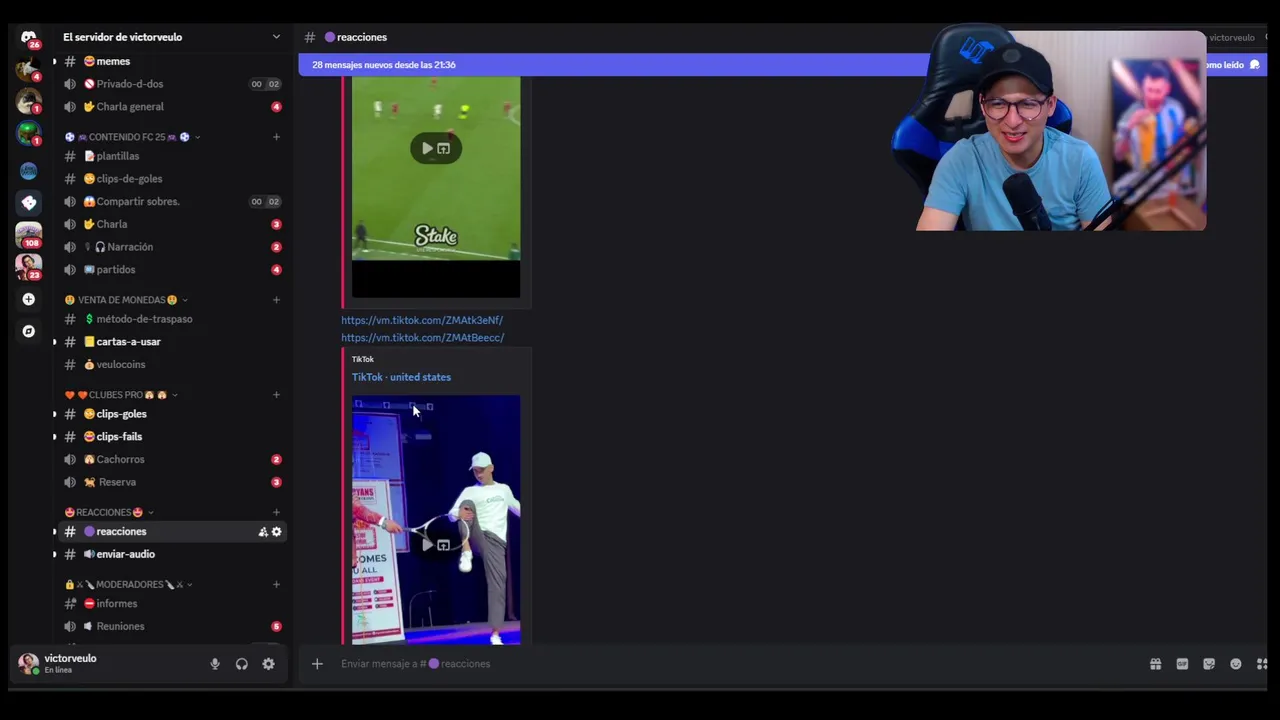The image size is (1280, 720).
Task: Collapse the CONTENIDO FC 25 category
Action: click(130, 137)
